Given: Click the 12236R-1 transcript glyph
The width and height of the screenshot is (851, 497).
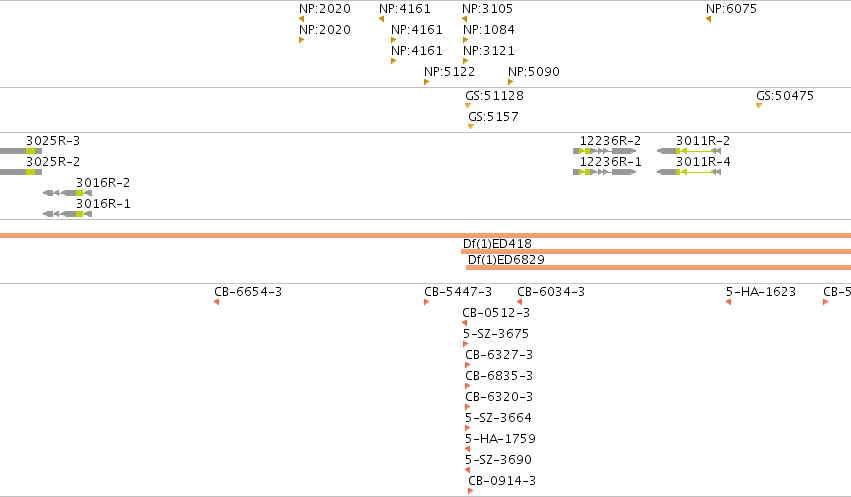Looking at the screenshot, I should (x=605, y=172).
